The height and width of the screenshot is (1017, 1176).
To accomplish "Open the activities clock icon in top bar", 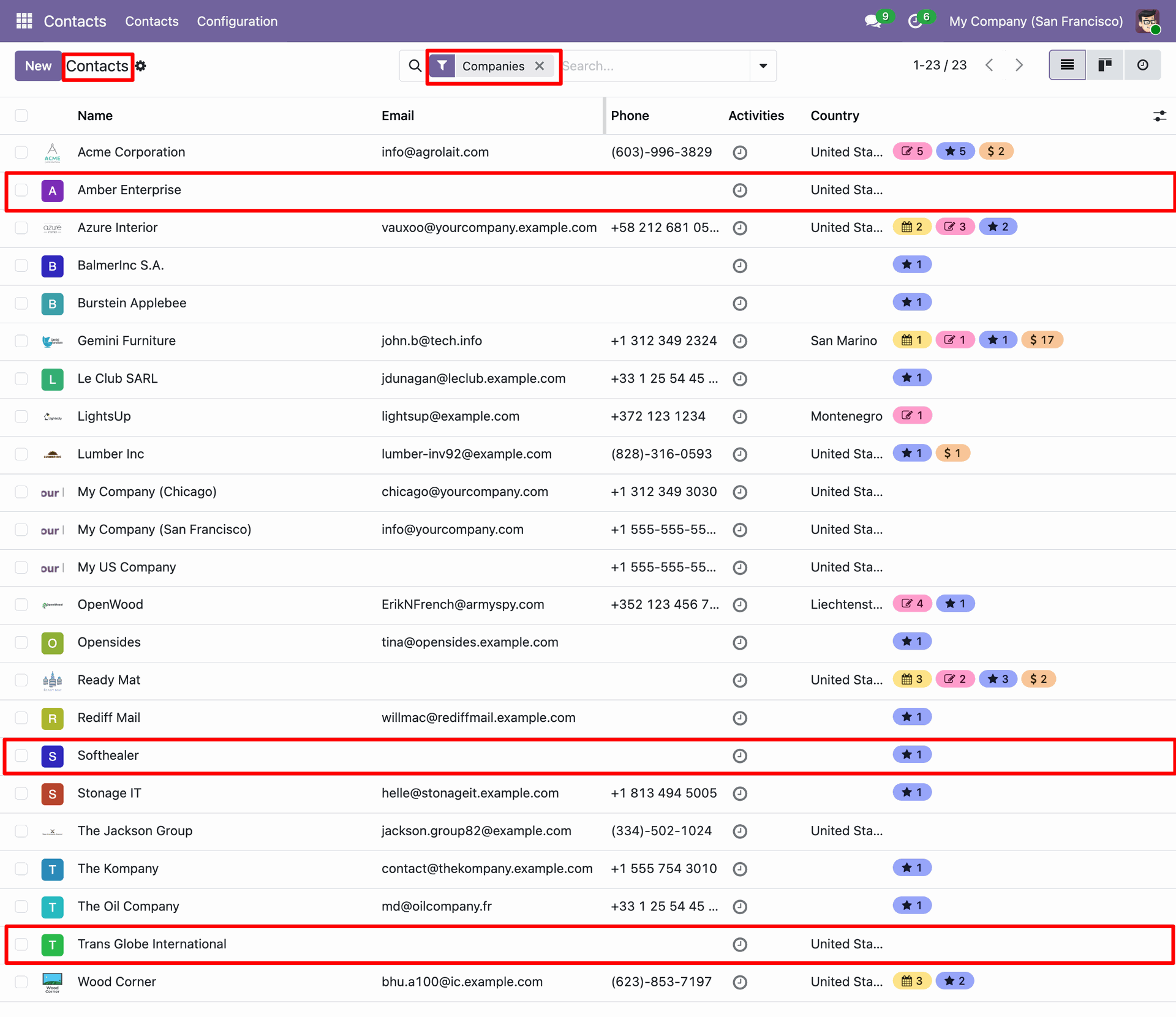I will (x=914, y=21).
